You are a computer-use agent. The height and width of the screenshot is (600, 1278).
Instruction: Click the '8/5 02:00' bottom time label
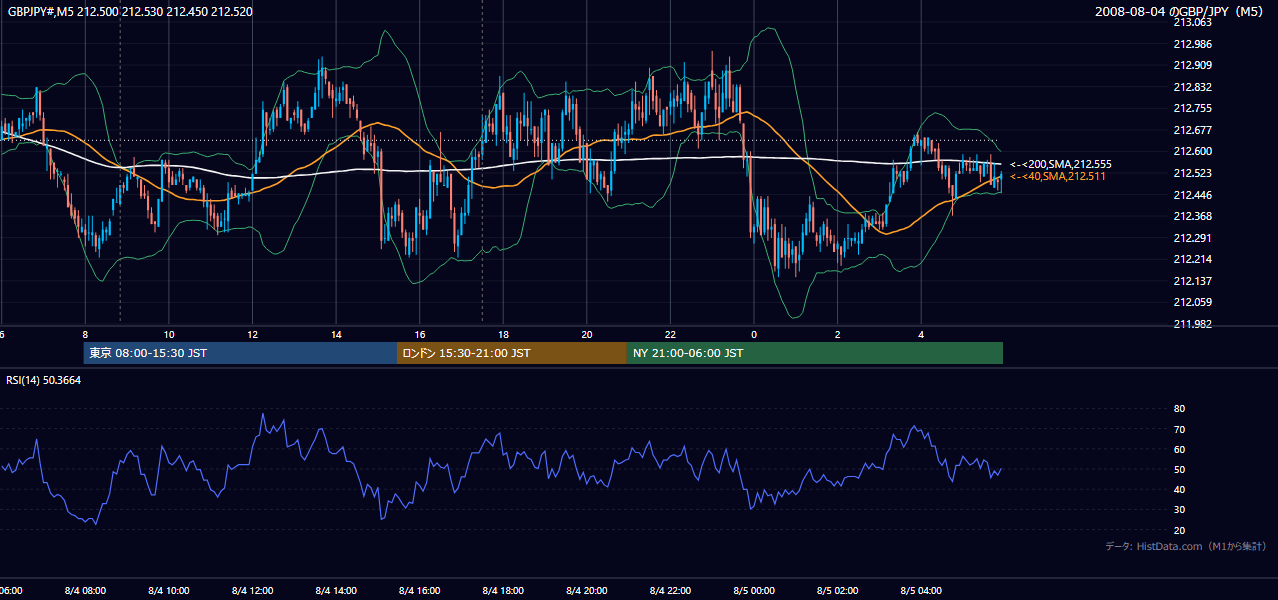pos(837,591)
